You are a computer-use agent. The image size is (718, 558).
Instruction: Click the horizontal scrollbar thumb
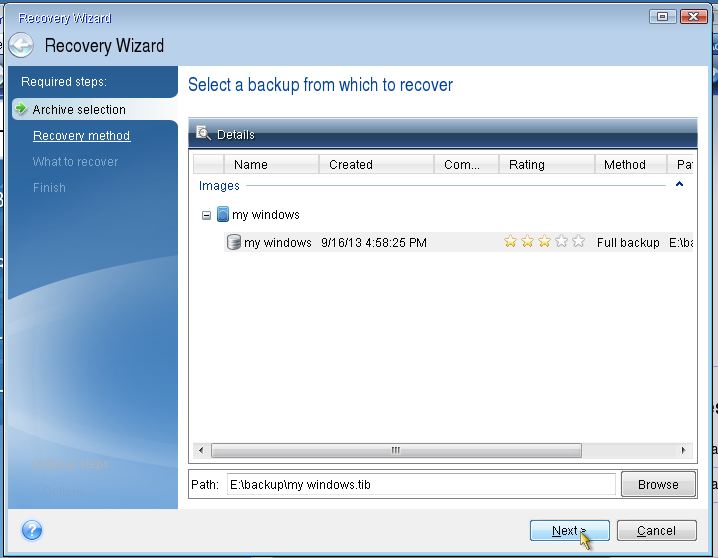[396, 450]
